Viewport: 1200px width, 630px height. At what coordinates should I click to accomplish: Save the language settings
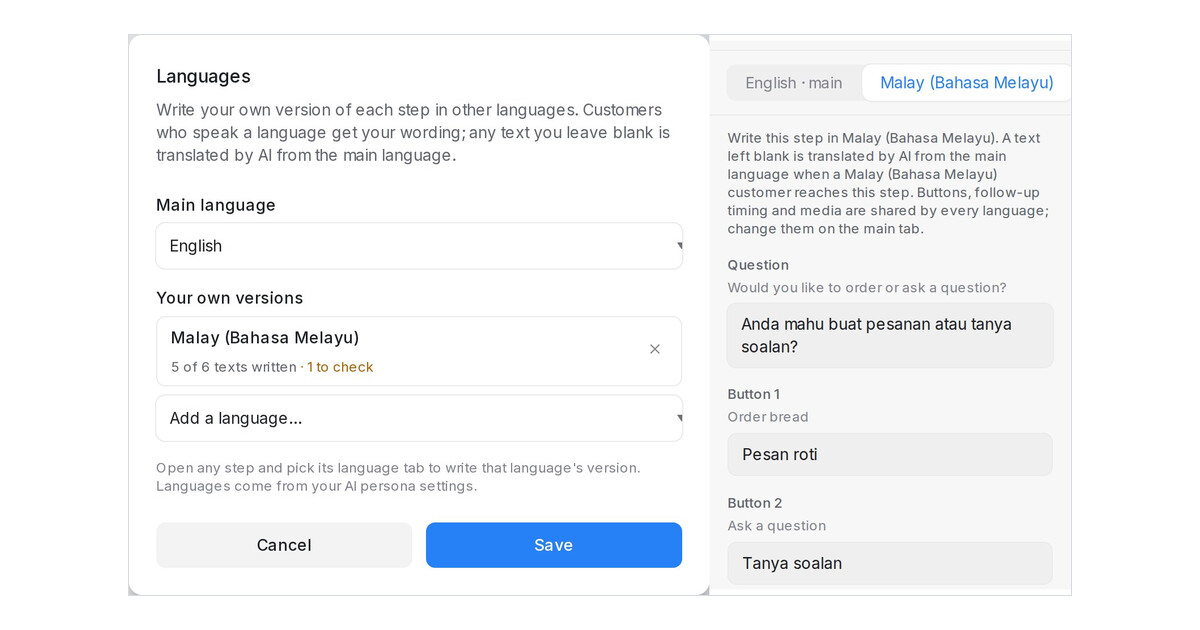[554, 545]
